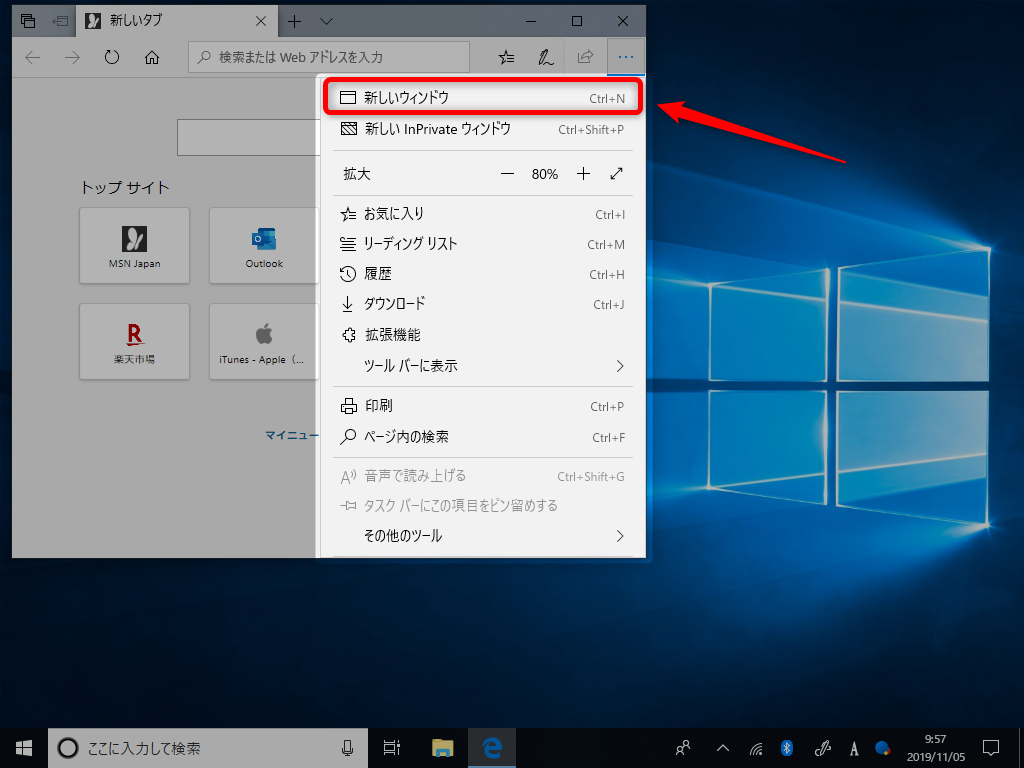Viewport: 1024px width, 768px height.
Task: Open a new tab with the plus button
Action: [x=294, y=20]
